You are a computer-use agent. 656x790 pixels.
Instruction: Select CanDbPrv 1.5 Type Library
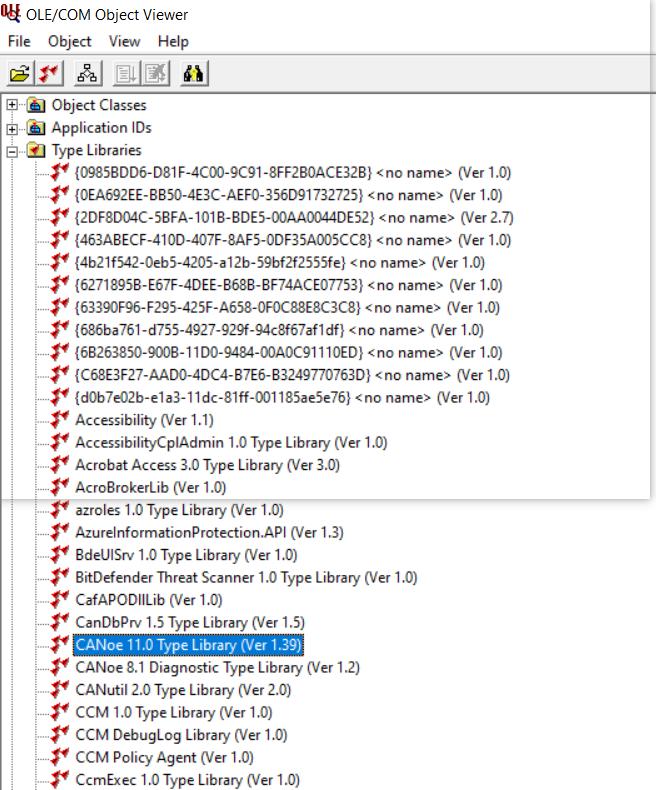[x=190, y=623]
